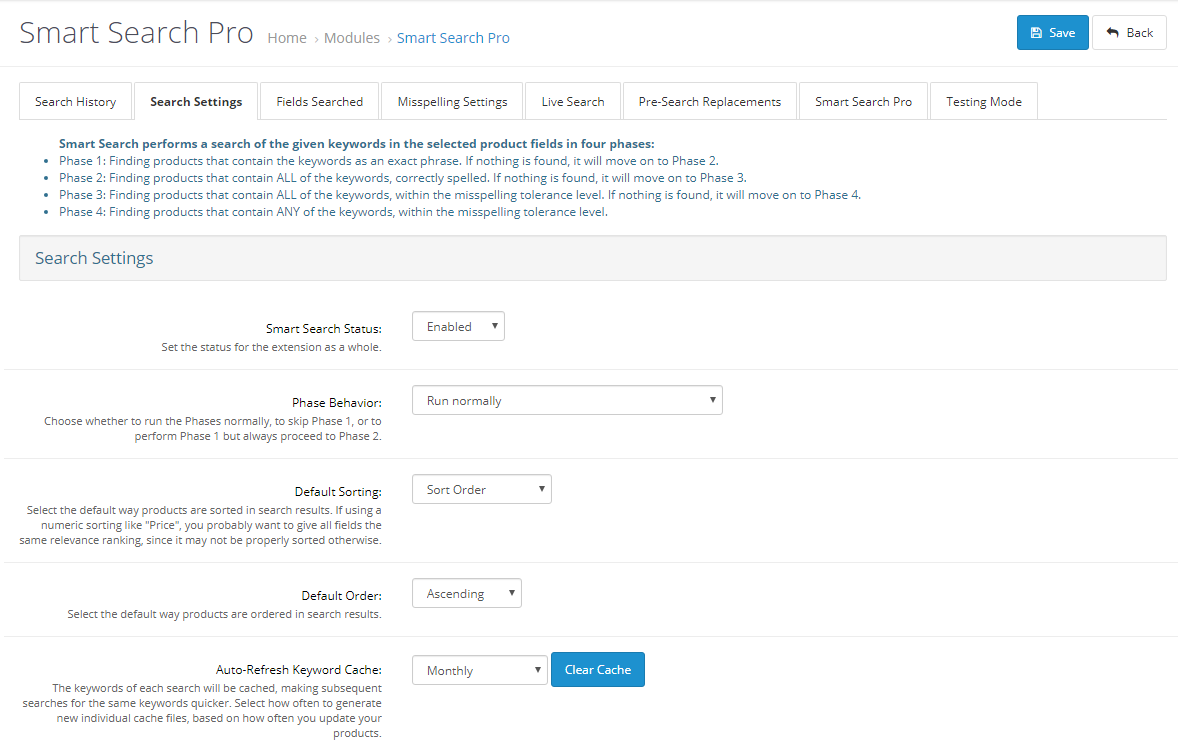
Task: Switch to the Testing Mode tab
Action: point(983,101)
